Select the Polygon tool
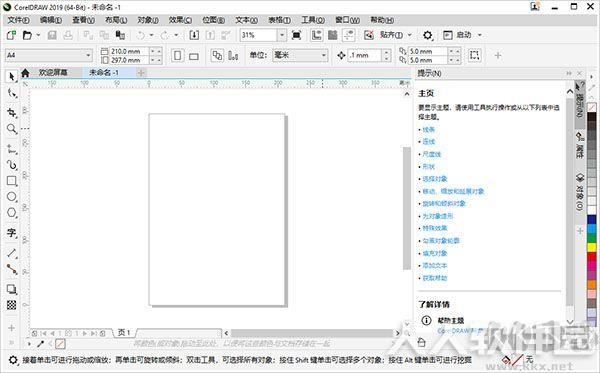This screenshot has height=373, width=600. 11,213
